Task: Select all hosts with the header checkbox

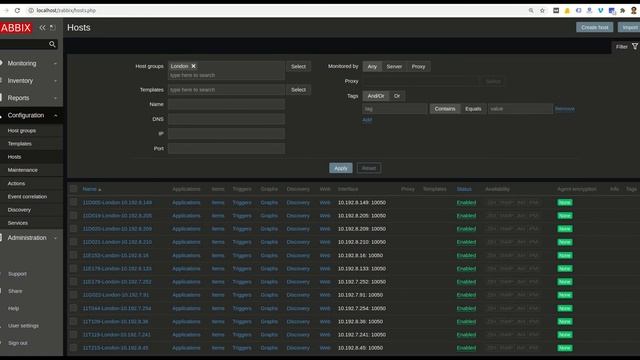Action: pyautogui.click(x=73, y=189)
